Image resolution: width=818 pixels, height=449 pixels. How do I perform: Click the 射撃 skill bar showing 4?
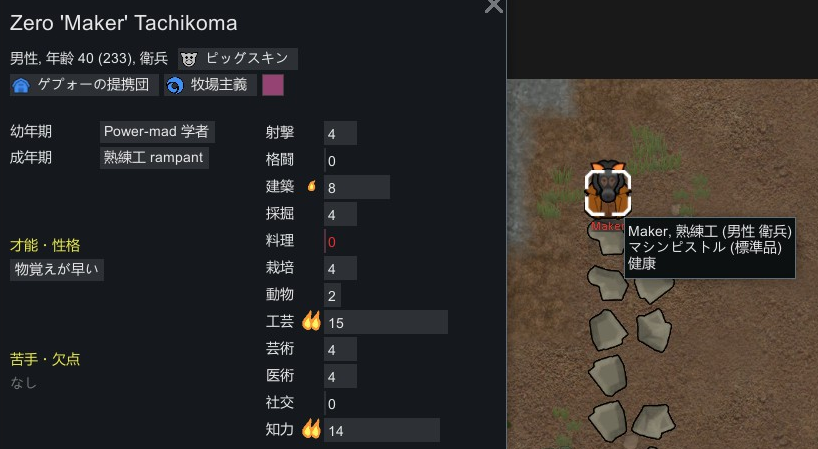click(x=340, y=134)
